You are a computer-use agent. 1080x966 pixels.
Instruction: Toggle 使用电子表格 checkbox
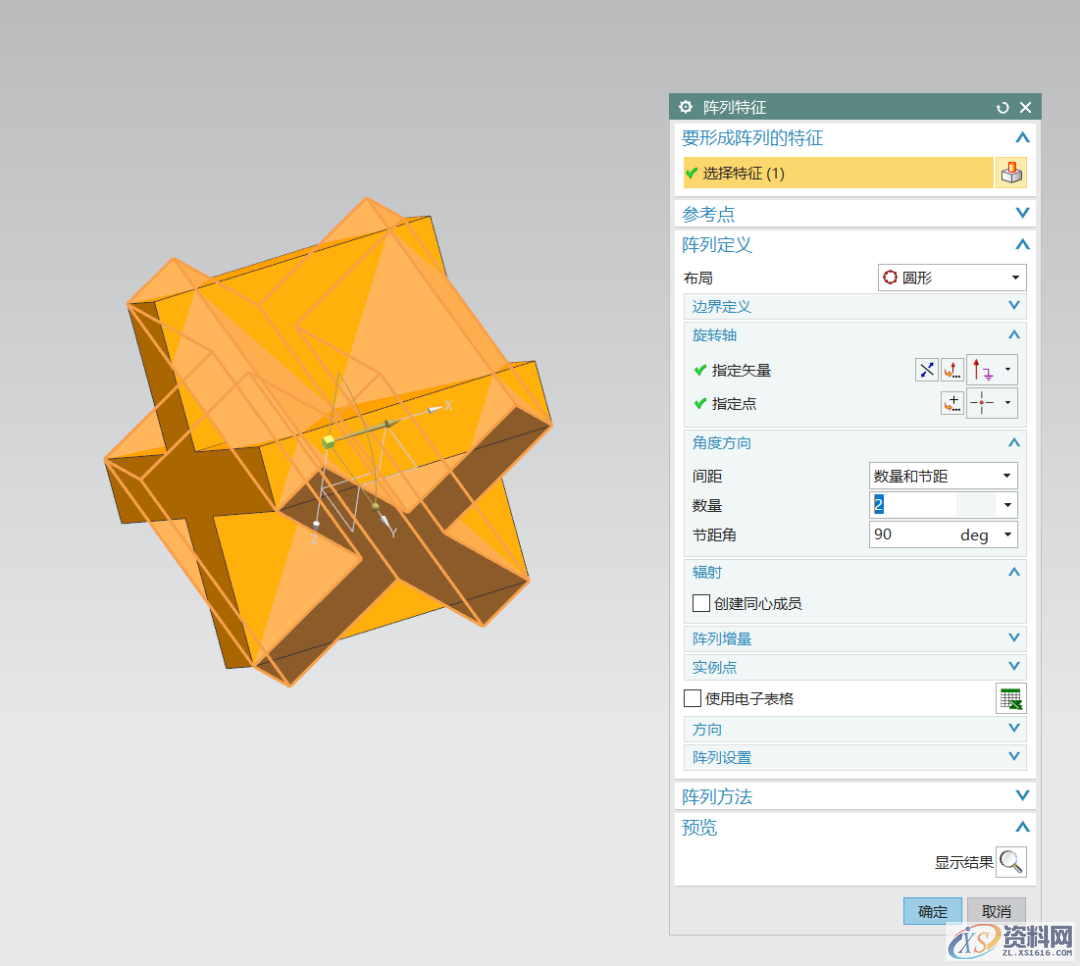692,699
